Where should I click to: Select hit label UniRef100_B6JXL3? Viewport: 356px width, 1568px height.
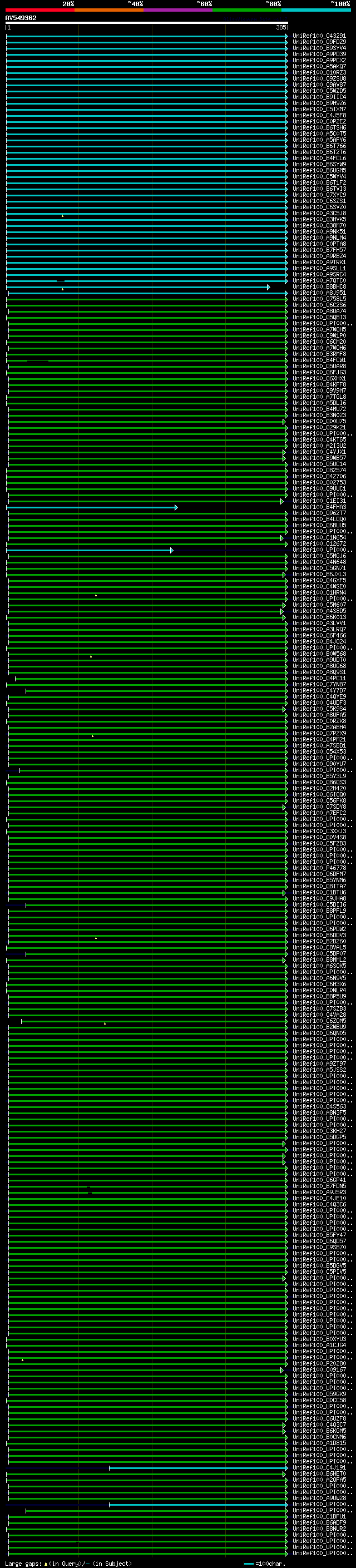click(x=319, y=574)
